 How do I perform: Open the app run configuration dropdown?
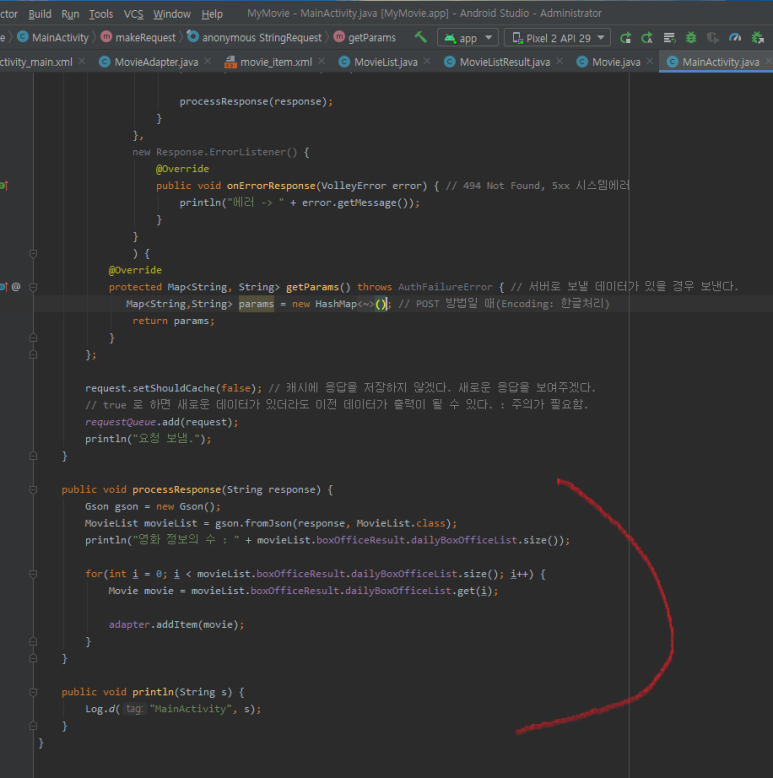coord(468,38)
